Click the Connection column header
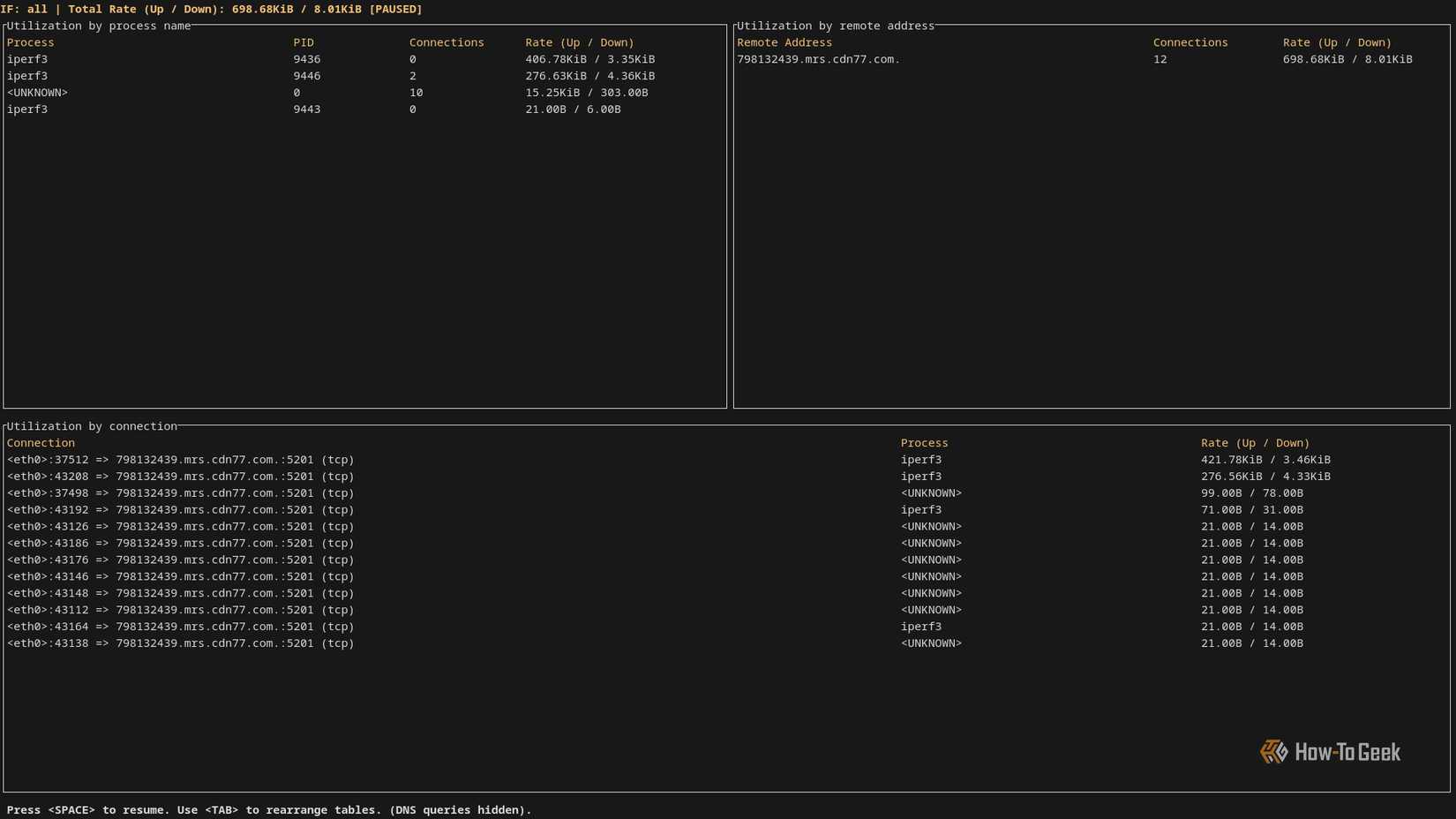 coord(41,443)
